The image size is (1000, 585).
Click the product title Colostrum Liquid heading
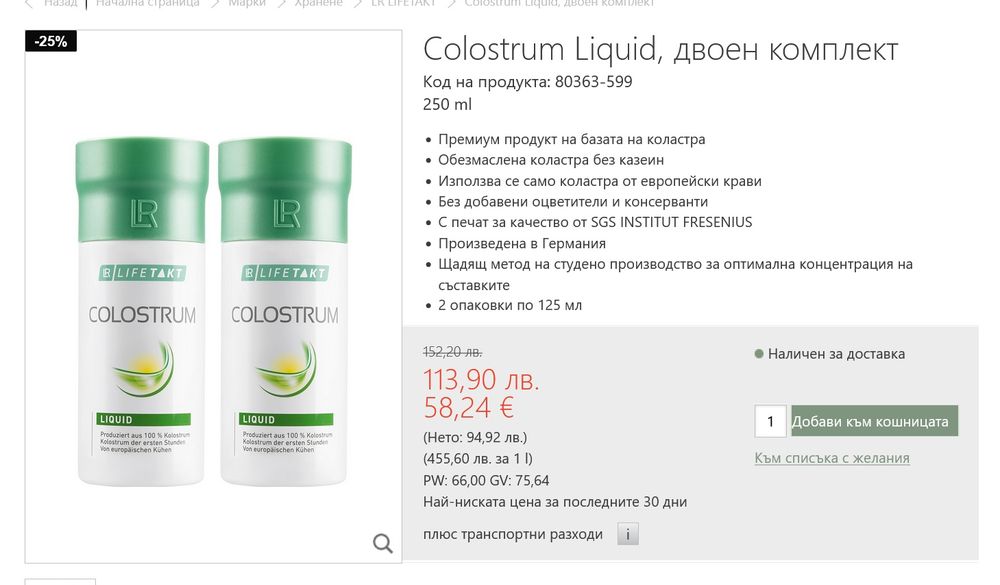coord(660,49)
